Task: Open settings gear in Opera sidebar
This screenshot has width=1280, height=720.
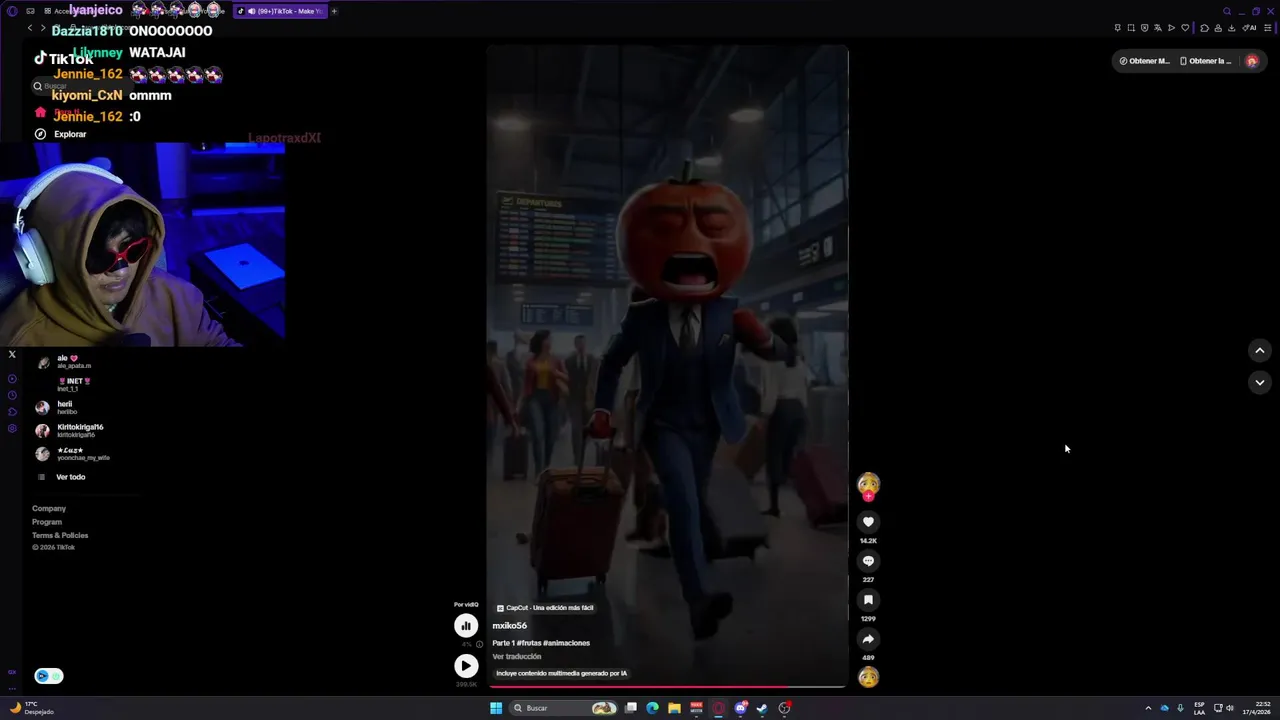Action: [12, 428]
